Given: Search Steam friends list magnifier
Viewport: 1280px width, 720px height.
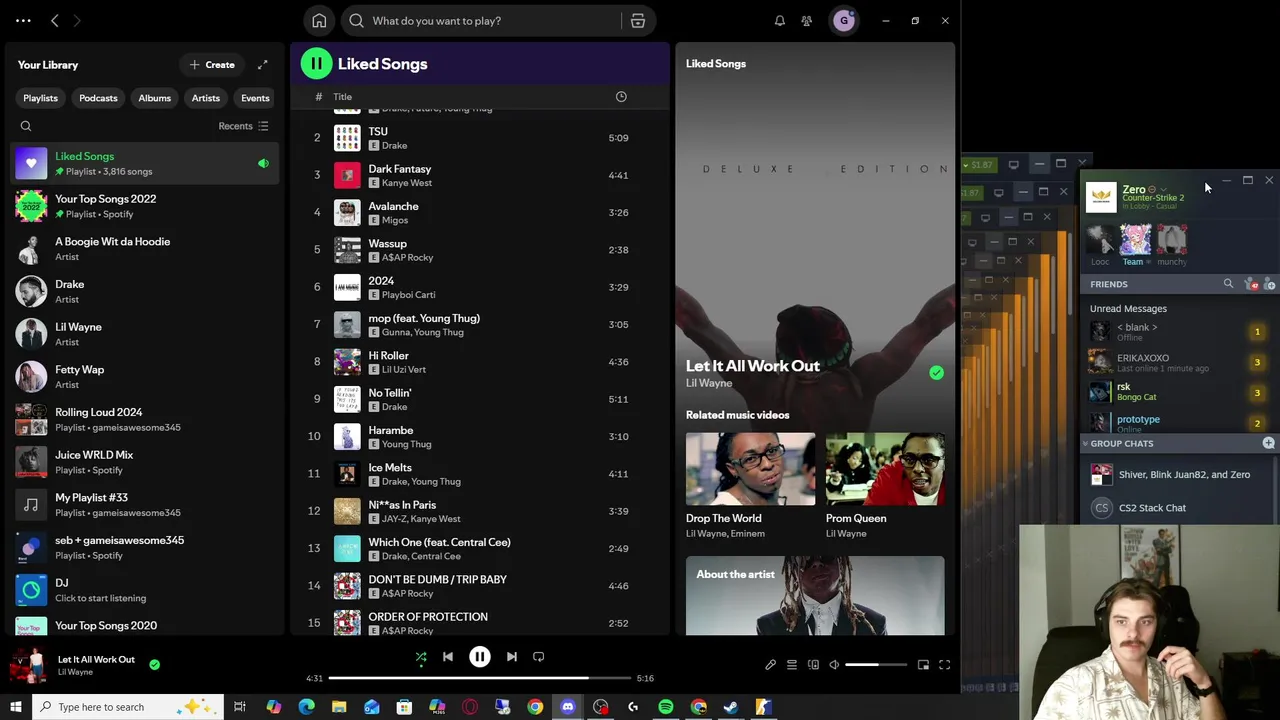Looking at the screenshot, I should [x=1228, y=284].
